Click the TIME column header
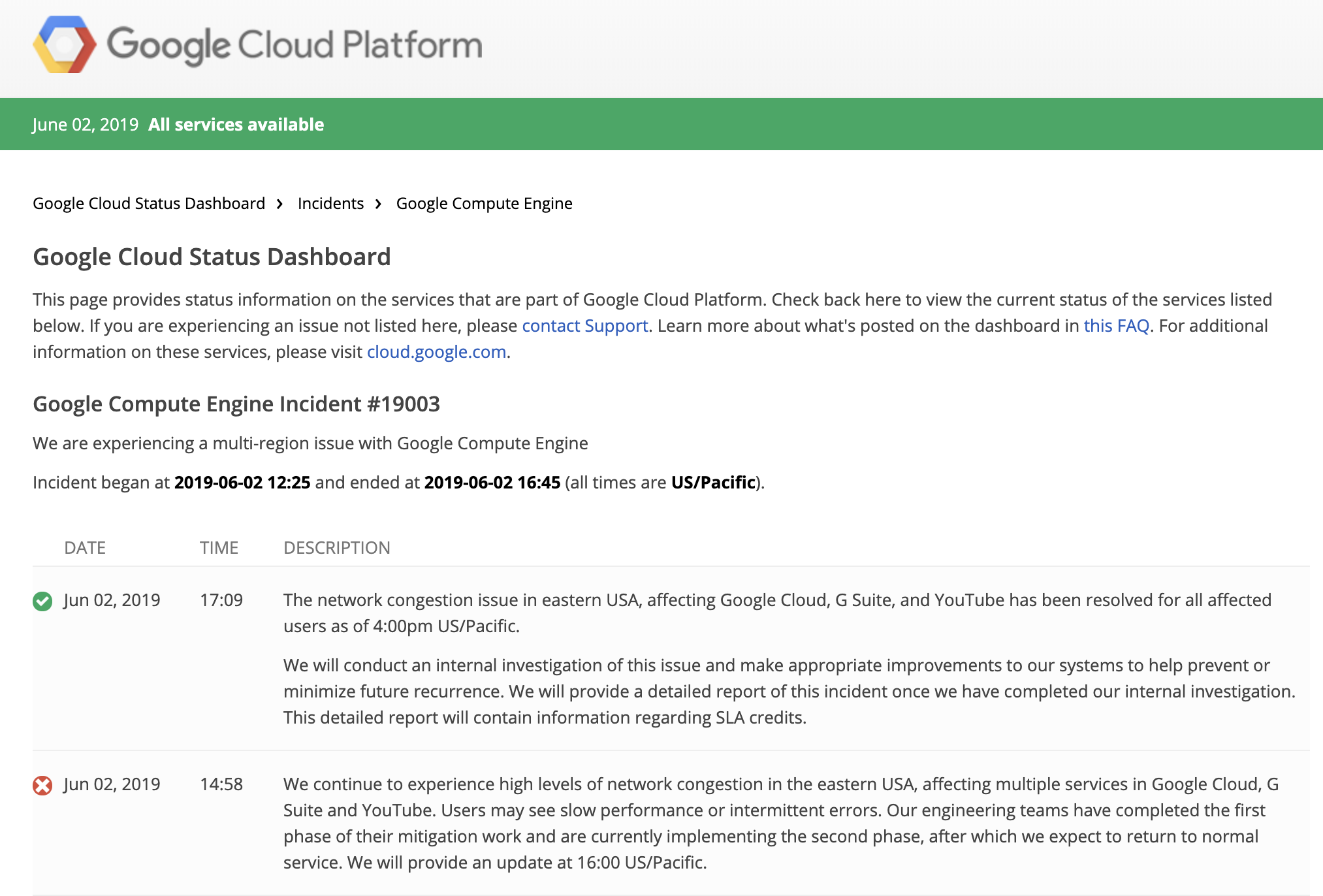The image size is (1323, 896). (x=219, y=547)
